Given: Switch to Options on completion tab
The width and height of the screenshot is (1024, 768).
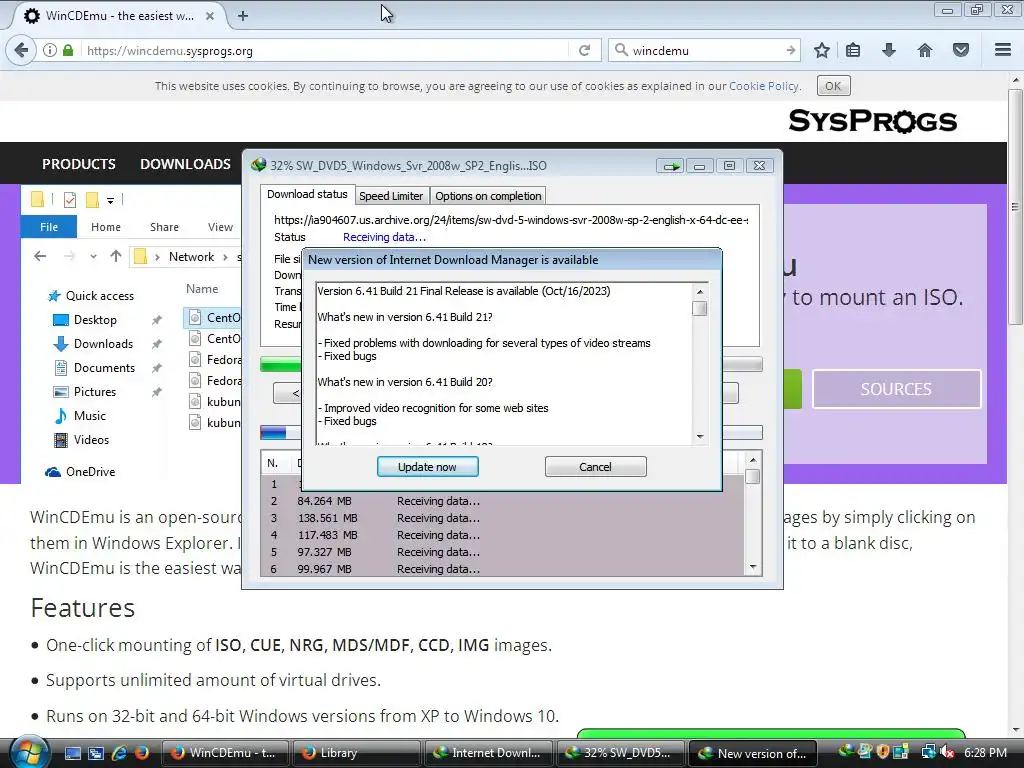Looking at the screenshot, I should (488, 196).
